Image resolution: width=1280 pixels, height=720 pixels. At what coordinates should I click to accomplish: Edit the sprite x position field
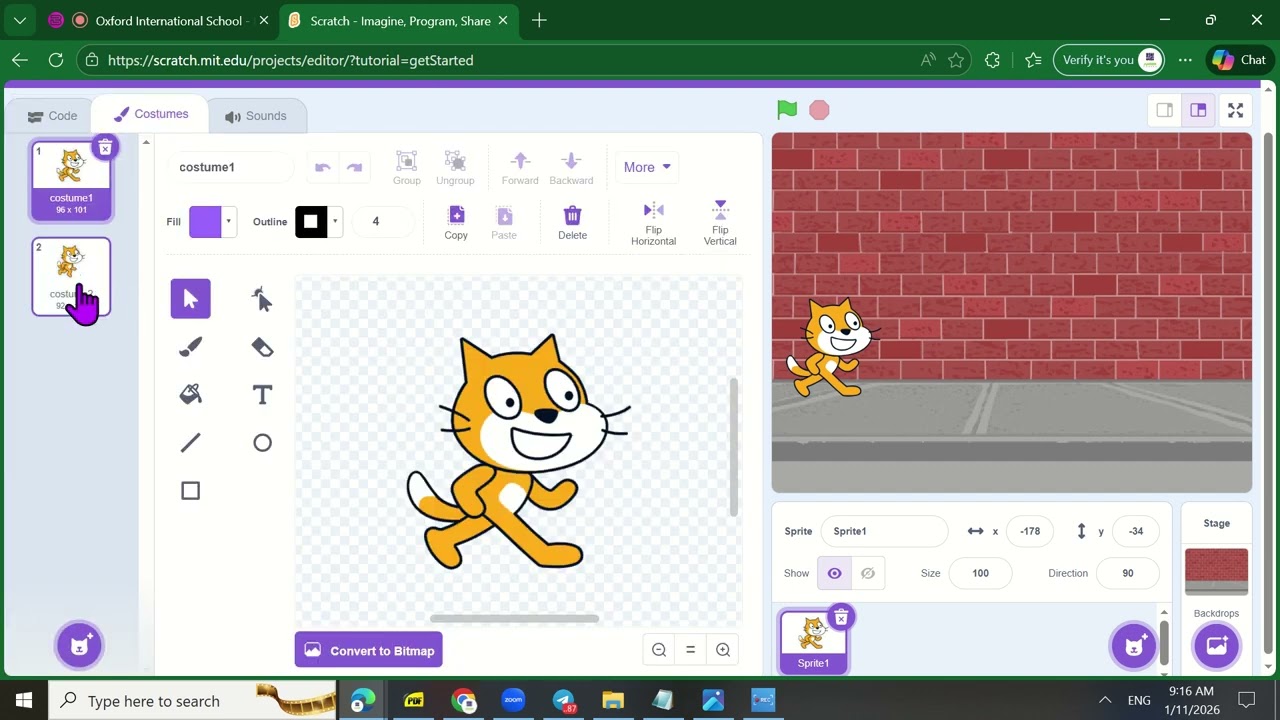coord(1030,531)
